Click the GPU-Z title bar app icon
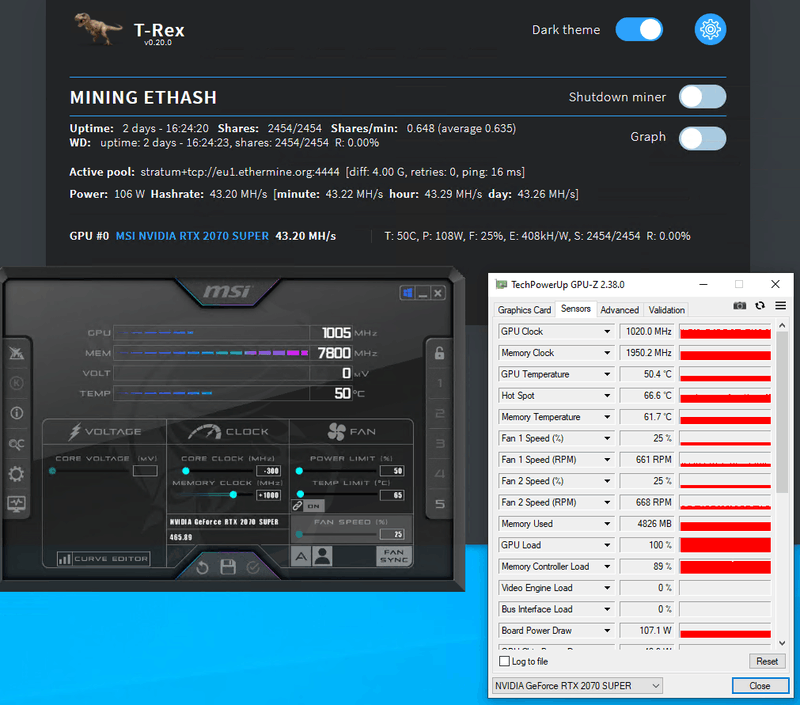Image resolution: width=800 pixels, height=705 pixels. pyautogui.click(x=501, y=285)
